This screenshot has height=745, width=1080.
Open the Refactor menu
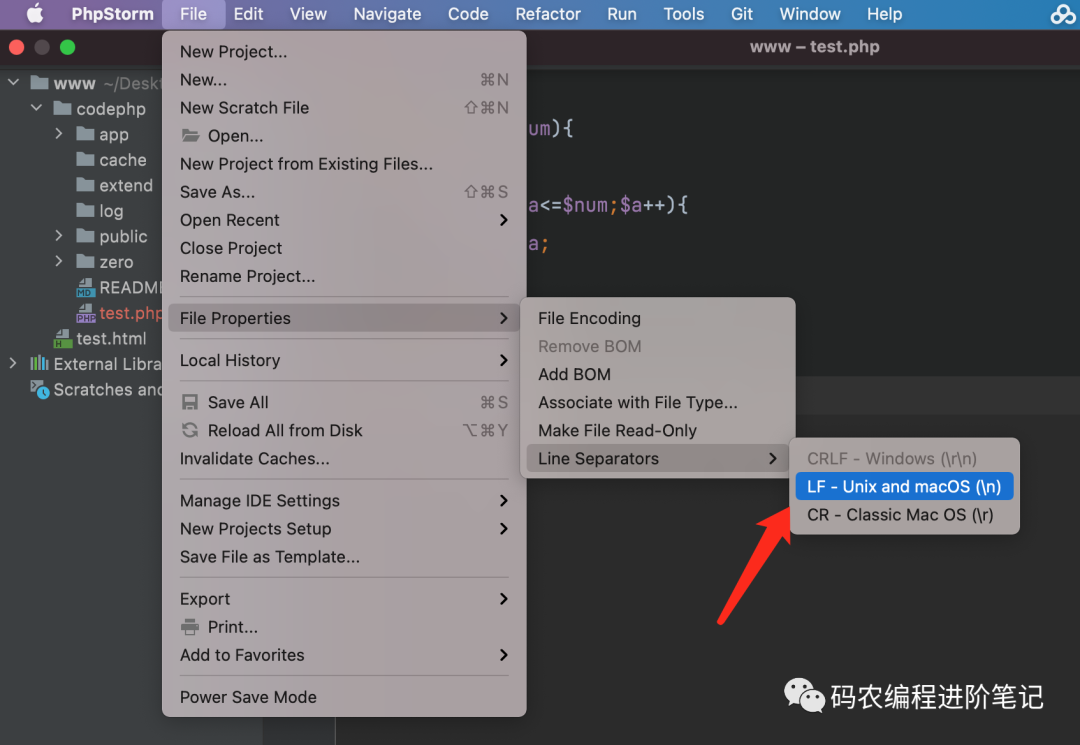point(548,14)
